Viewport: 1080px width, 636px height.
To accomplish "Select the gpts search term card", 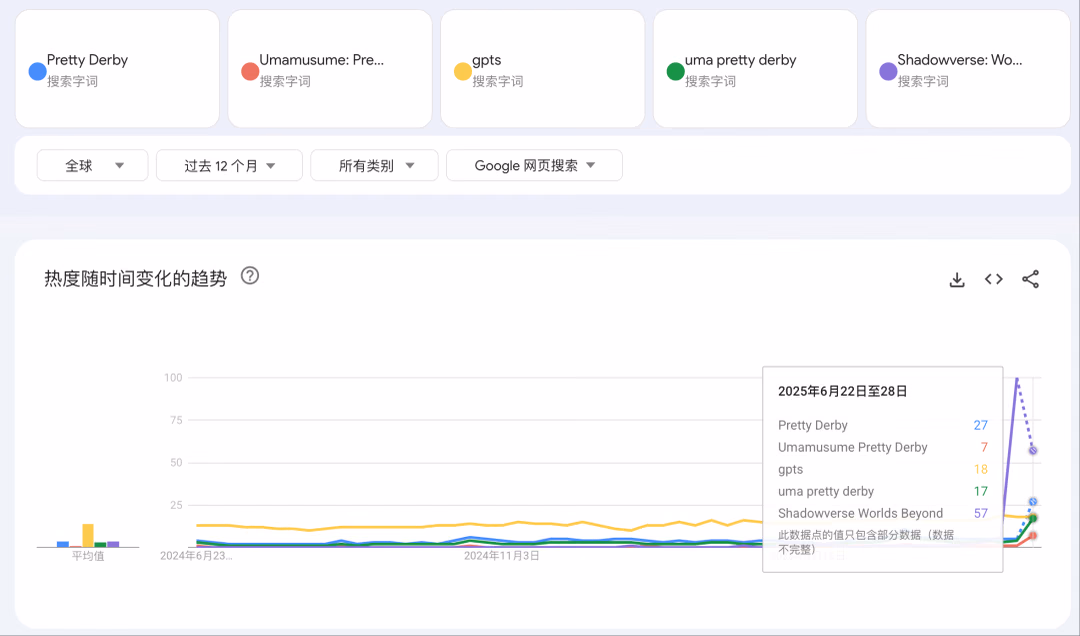I will click(x=543, y=69).
